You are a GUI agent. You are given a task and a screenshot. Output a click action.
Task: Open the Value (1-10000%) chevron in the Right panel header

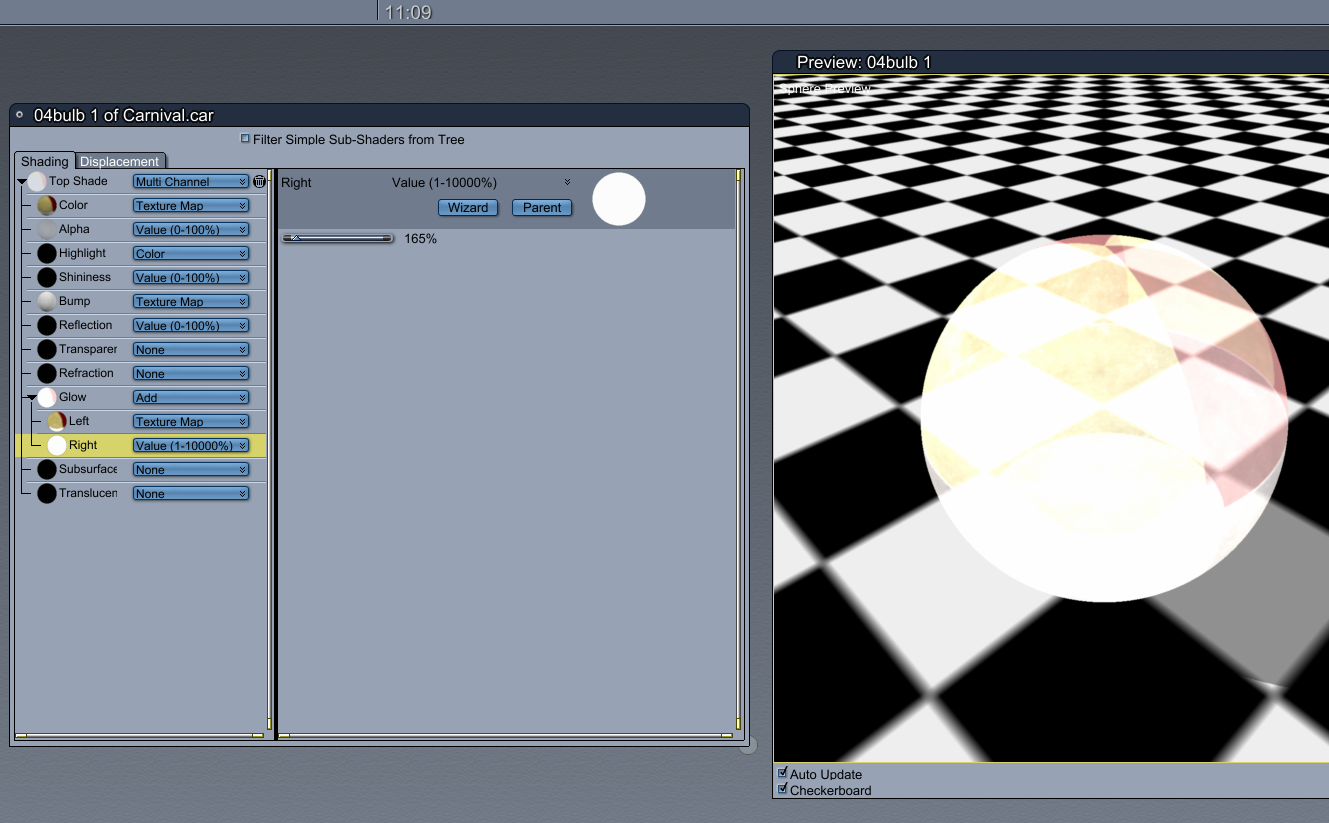pos(567,182)
